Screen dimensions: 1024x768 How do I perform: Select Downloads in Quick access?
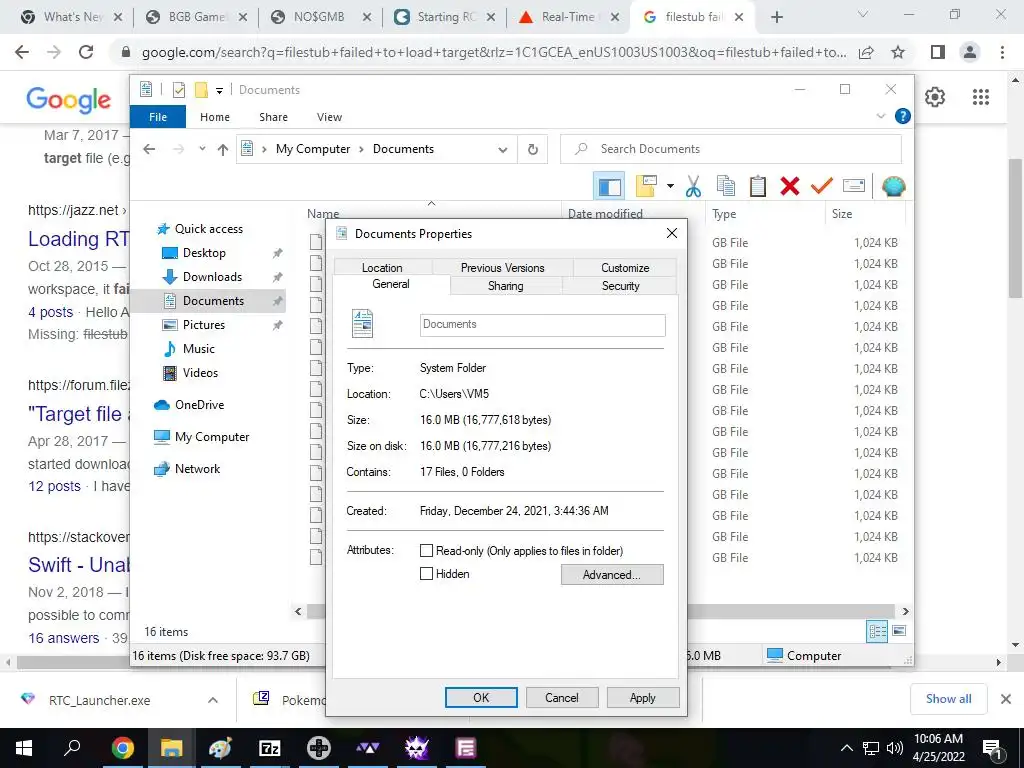click(212, 277)
